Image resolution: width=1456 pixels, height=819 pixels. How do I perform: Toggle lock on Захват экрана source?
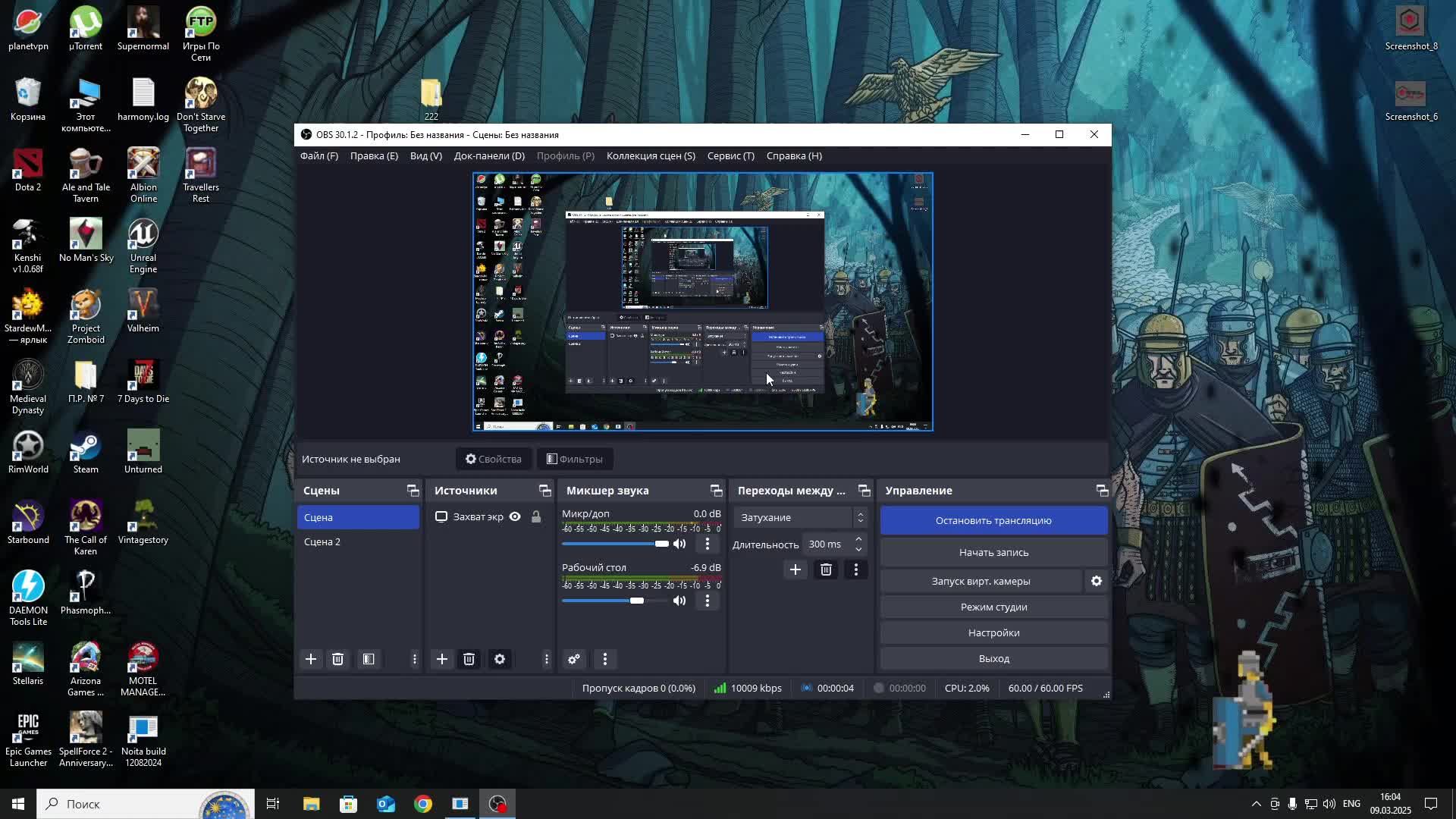(x=536, y=517)
